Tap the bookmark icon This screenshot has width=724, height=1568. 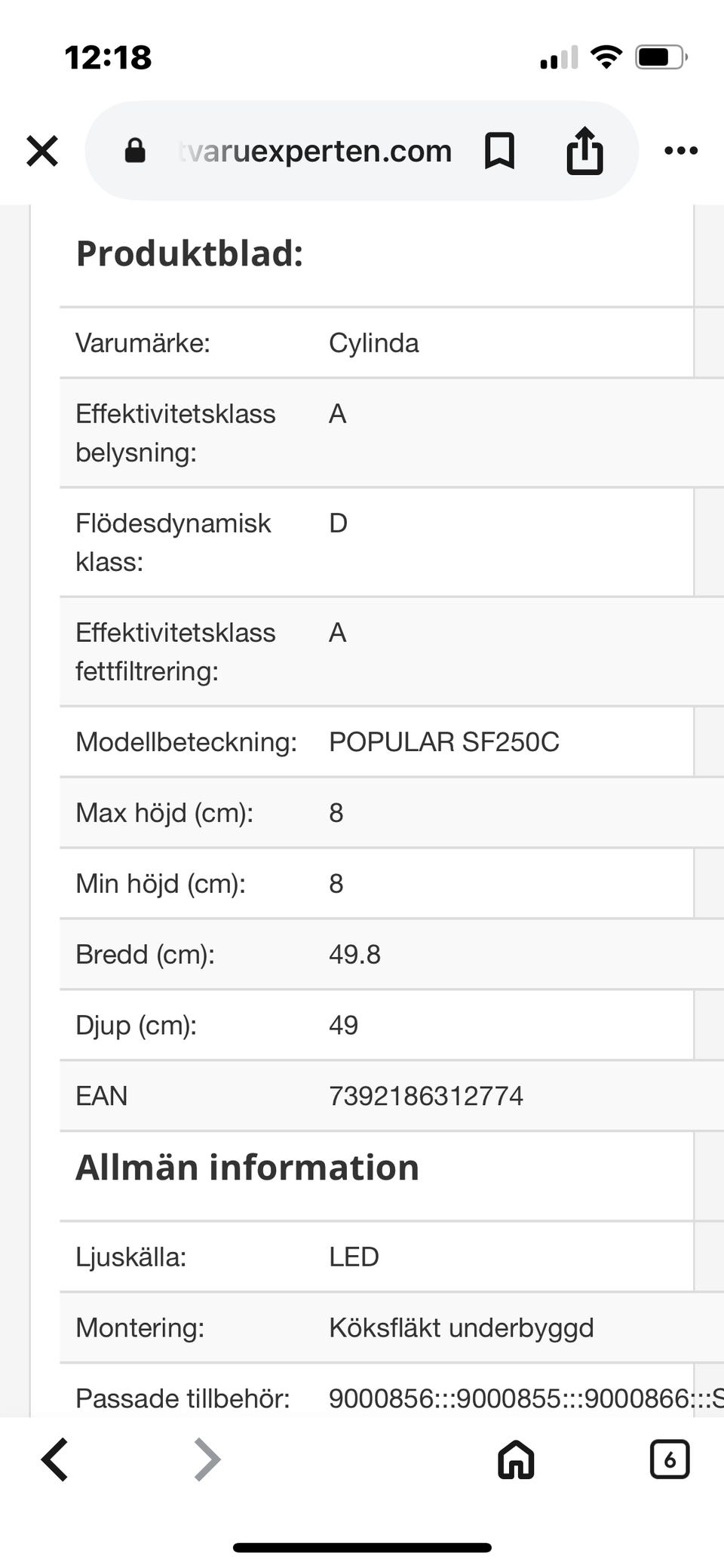tap(499, 151)
